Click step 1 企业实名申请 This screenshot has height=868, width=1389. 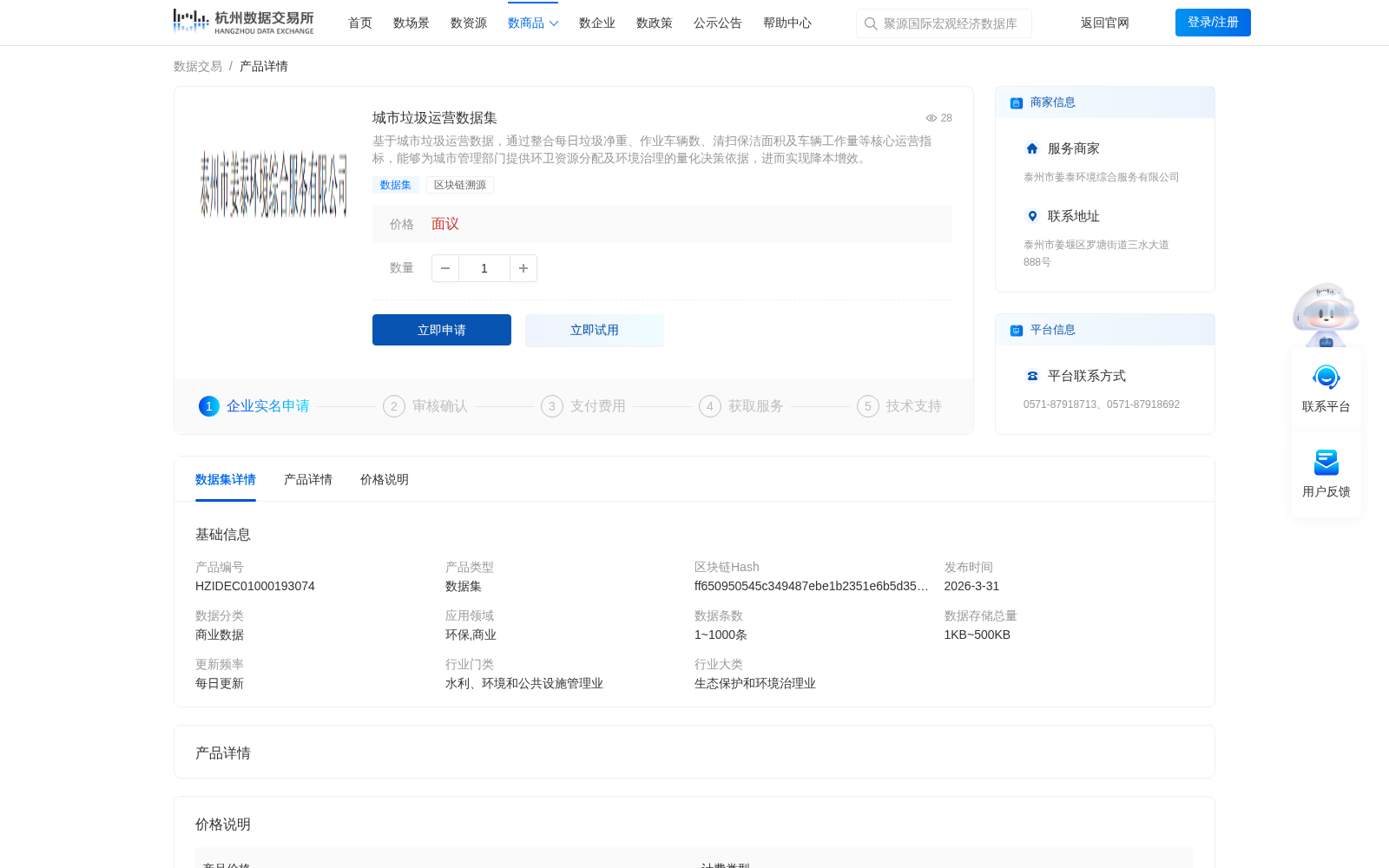coord(254,406)
